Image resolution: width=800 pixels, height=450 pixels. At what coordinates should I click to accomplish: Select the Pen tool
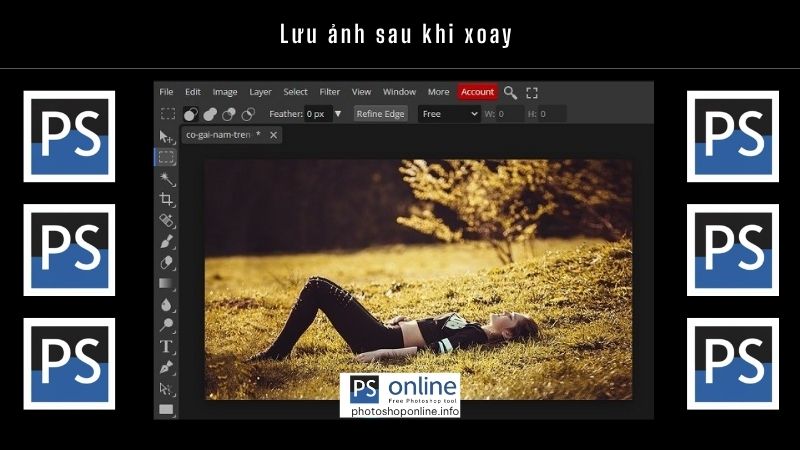tap(167, 367)
